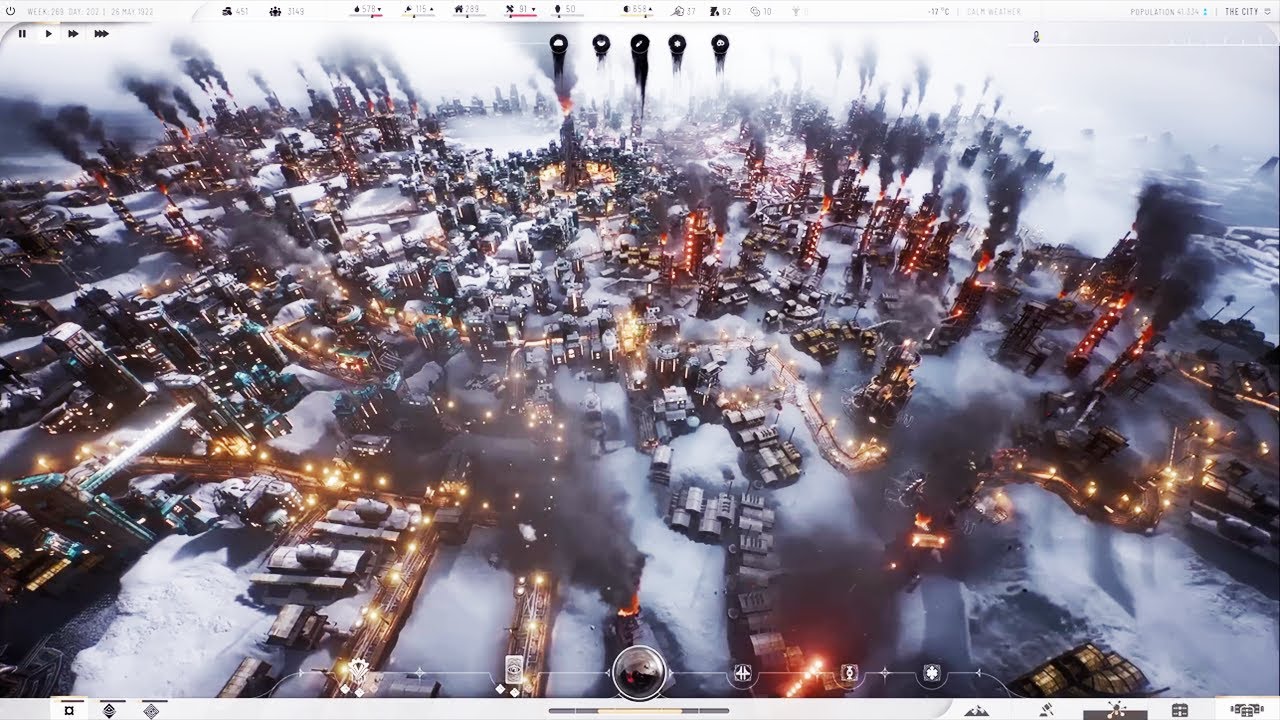The height and width of the screenshot is (720, 1280).
Task: Click the heatstamps resource icon showing 451
Action: point(229,11)
